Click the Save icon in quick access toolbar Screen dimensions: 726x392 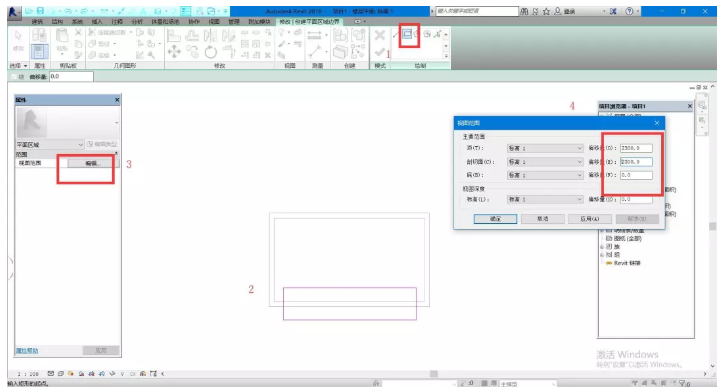[40, 11]
